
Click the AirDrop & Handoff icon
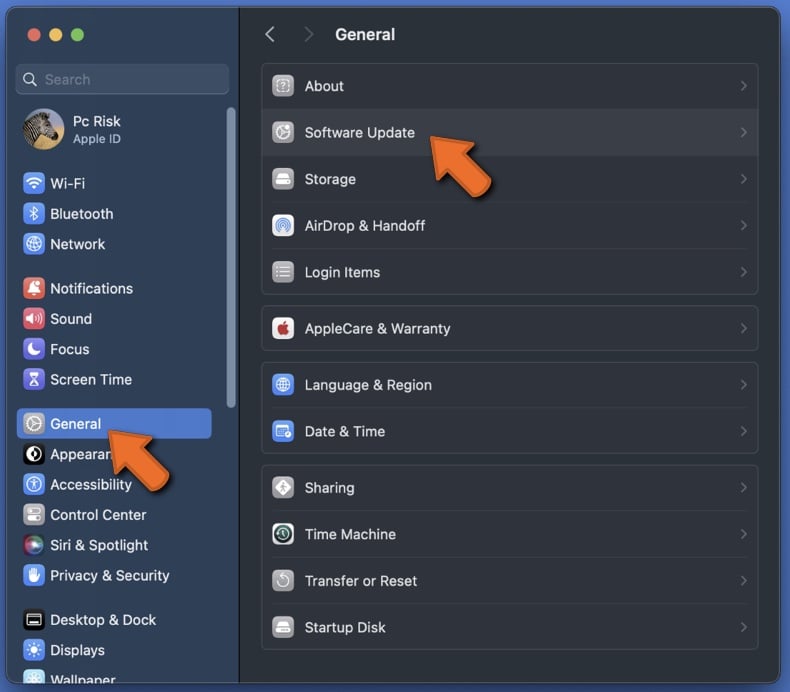[283, 226]
